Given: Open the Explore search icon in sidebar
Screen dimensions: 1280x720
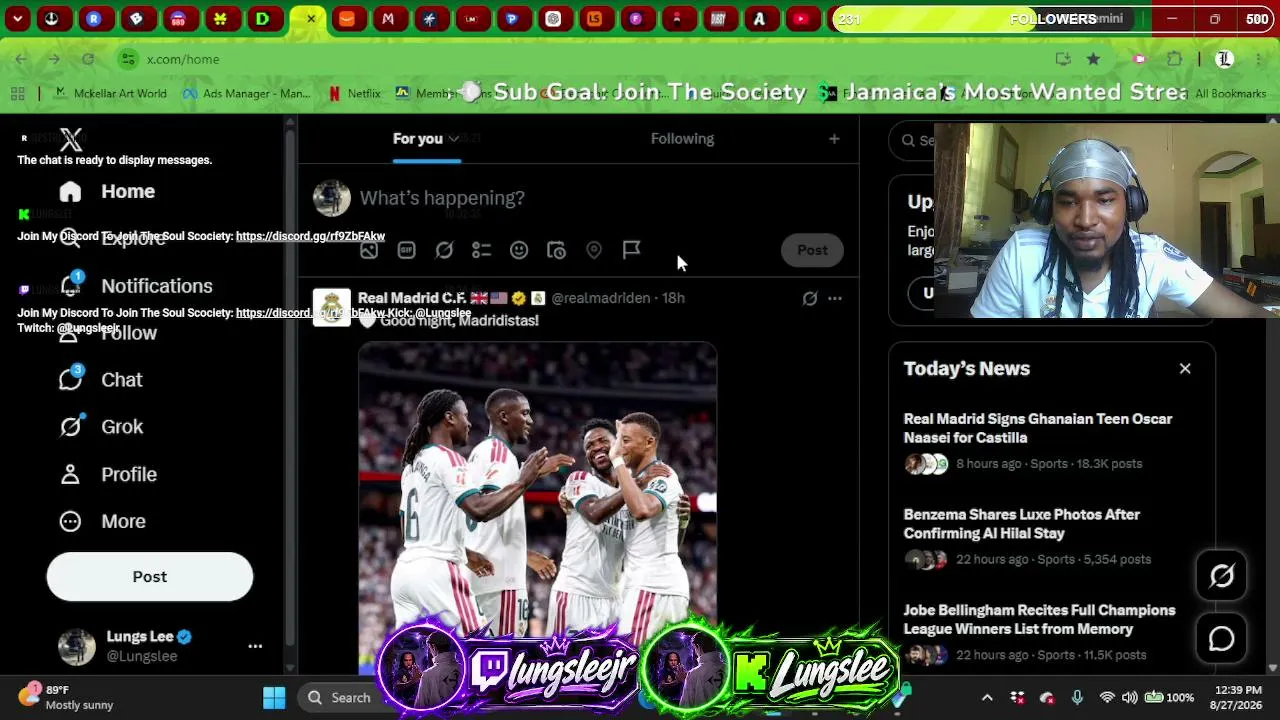Looking at the screenshot, I should [70, 238].
